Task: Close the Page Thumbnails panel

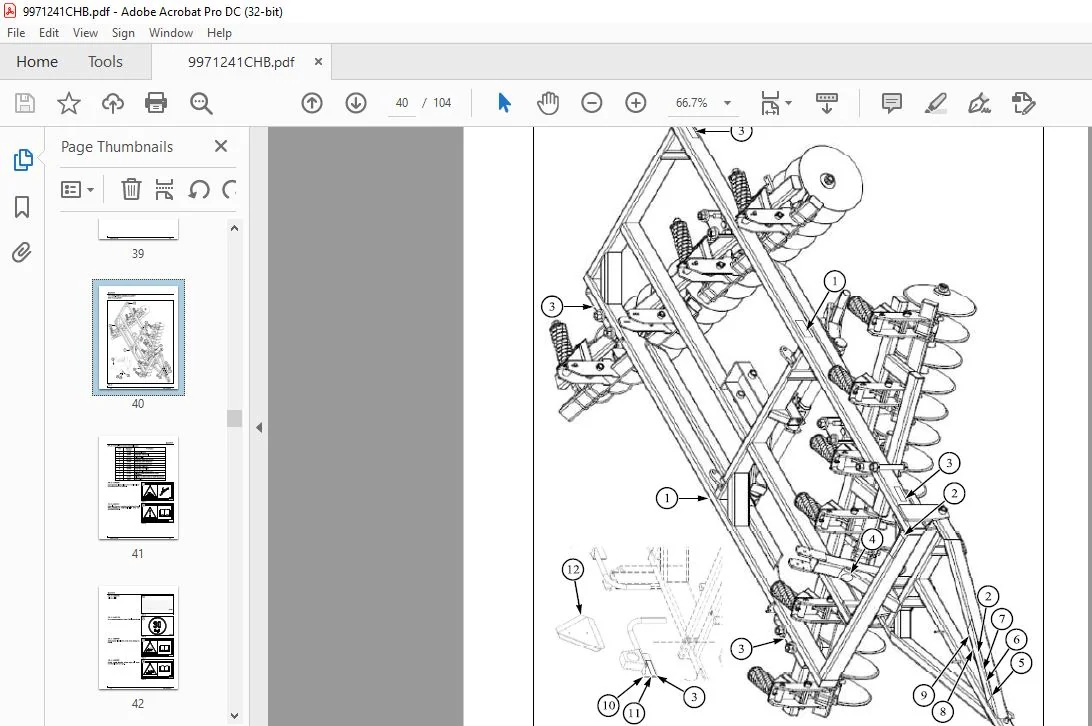Action: (x=221, y=146)
